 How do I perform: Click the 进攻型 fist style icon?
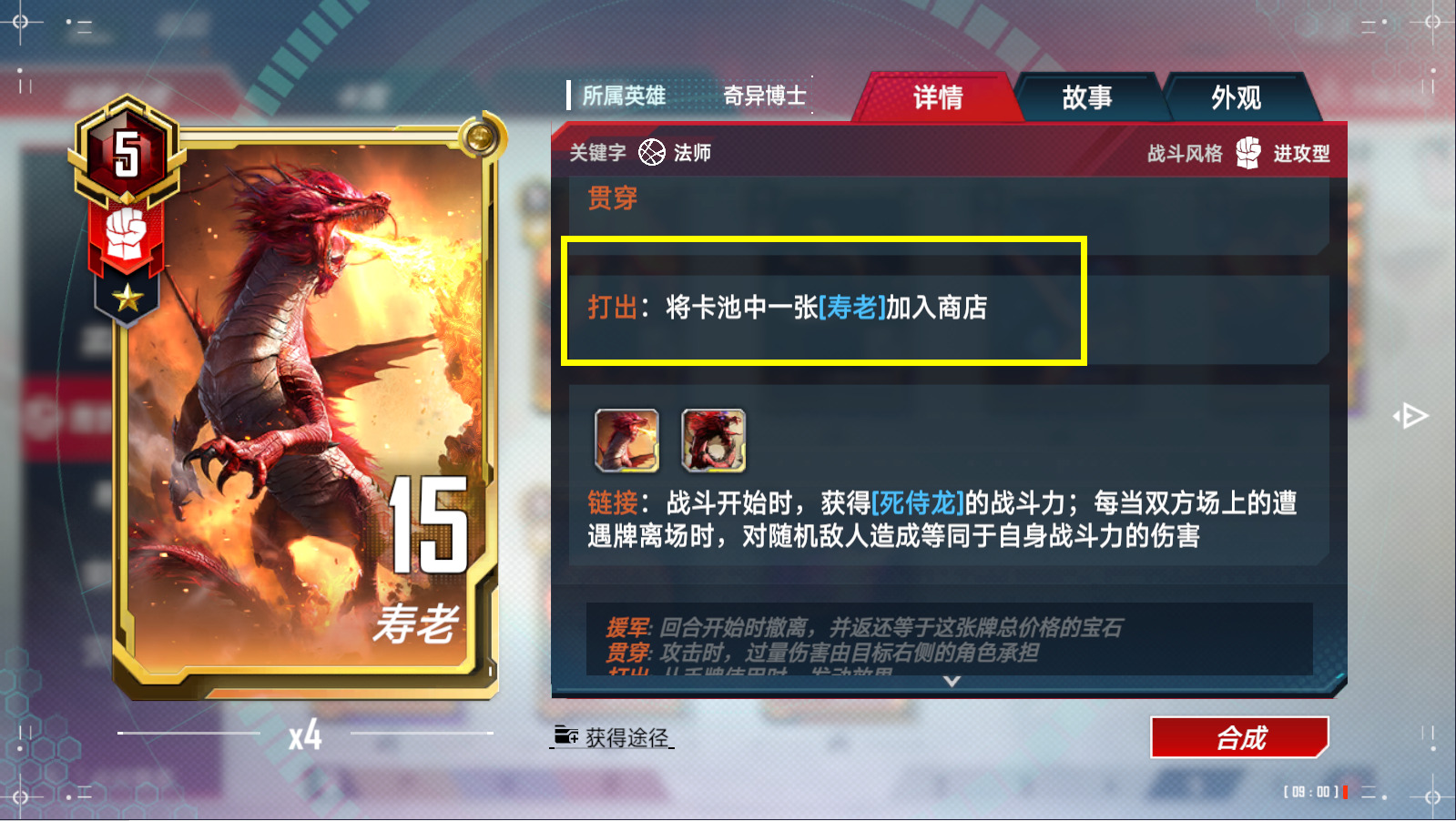(1248, 153)
